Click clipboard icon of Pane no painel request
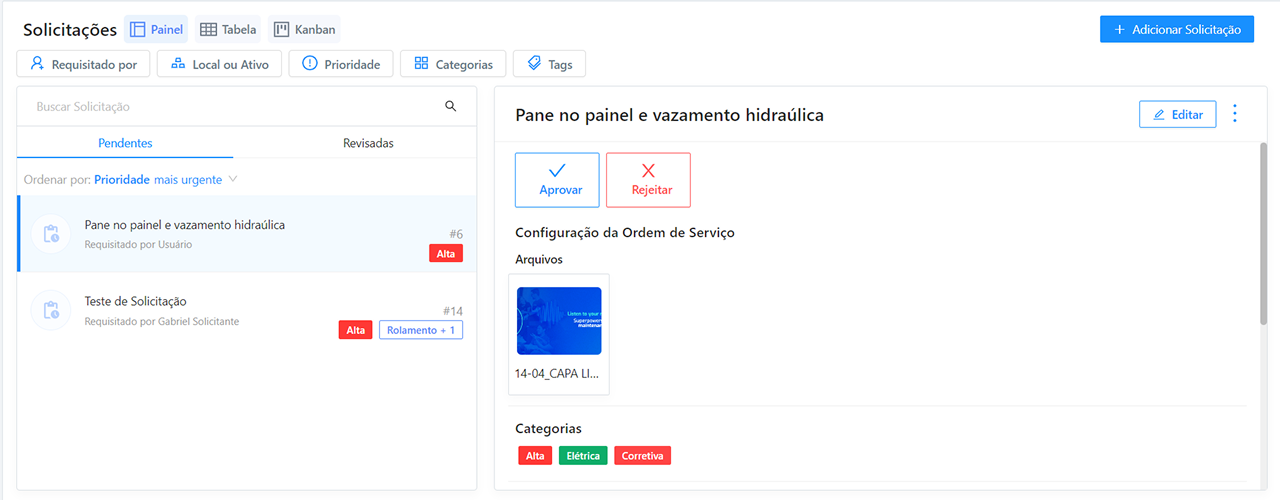The height and width of the screenshot is (500, 1280). (51, 234)
